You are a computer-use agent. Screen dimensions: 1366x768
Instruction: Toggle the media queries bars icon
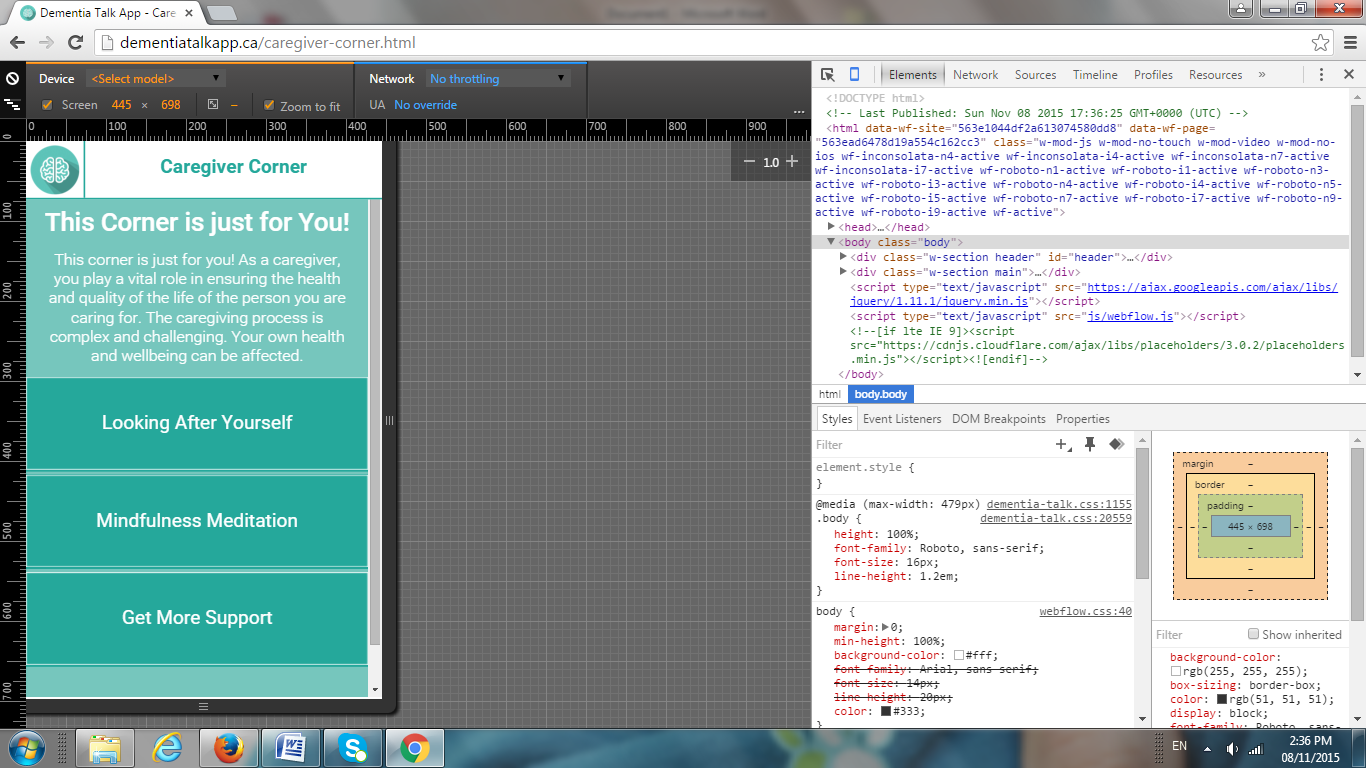tap(12, 104)
